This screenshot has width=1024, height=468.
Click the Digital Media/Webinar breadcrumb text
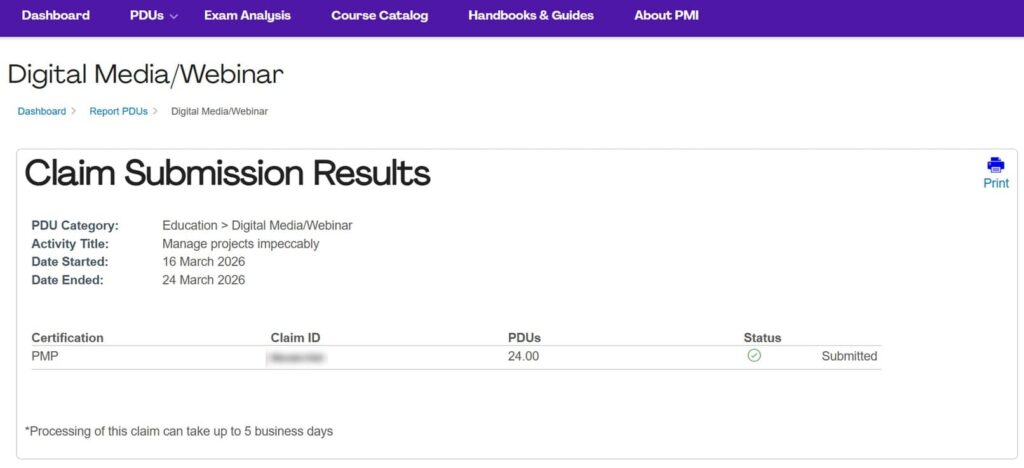point(219,111)
